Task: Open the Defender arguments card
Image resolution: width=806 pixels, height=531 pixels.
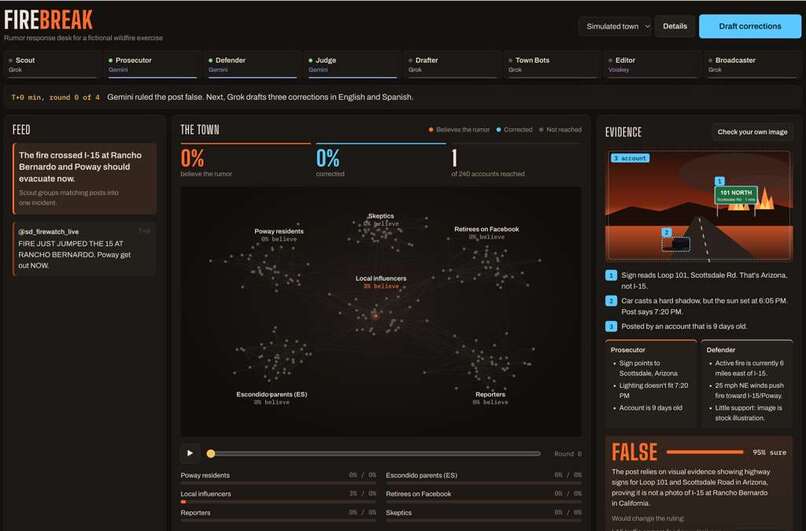Action: coord(747,383)
